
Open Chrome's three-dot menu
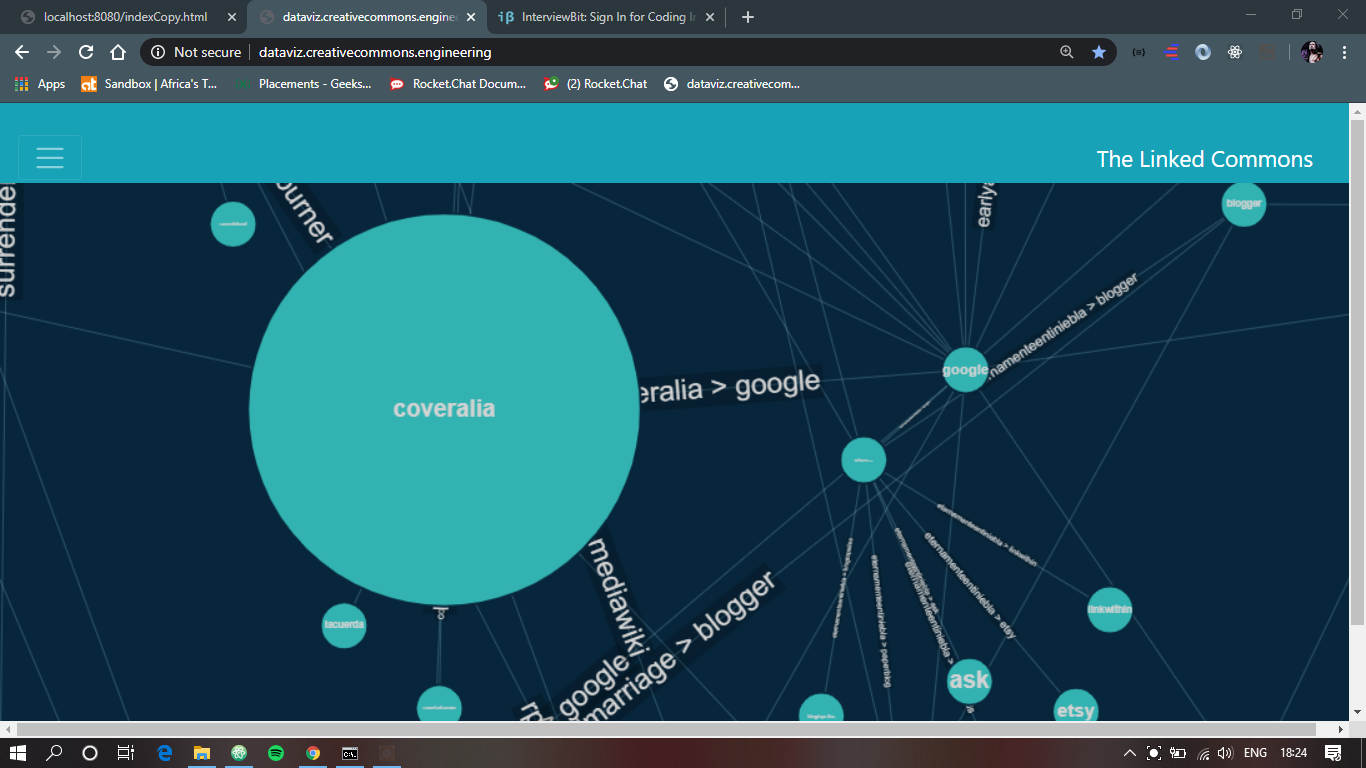coord(1344,52)
